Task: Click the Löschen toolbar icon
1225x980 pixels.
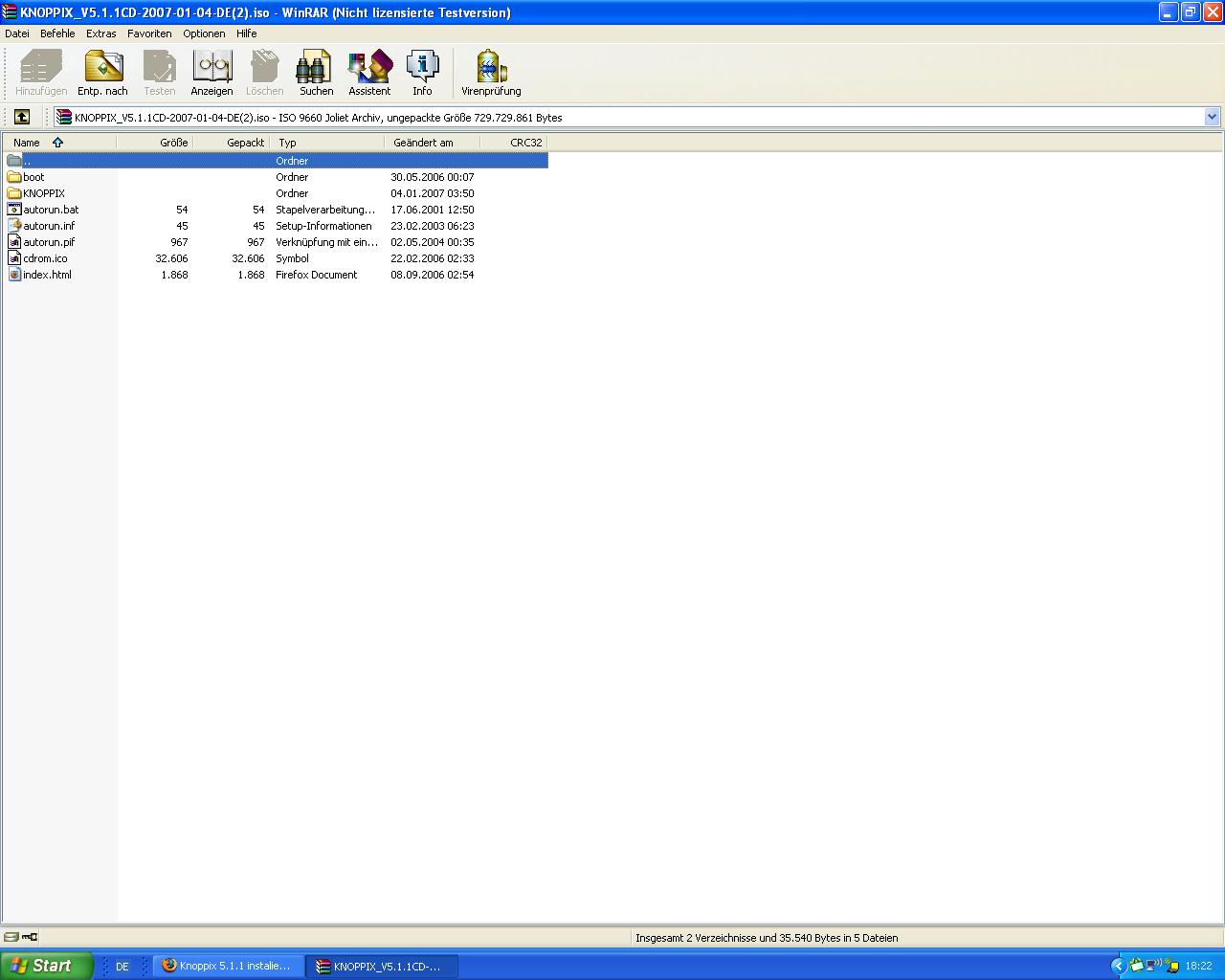Action: (264, 73)
